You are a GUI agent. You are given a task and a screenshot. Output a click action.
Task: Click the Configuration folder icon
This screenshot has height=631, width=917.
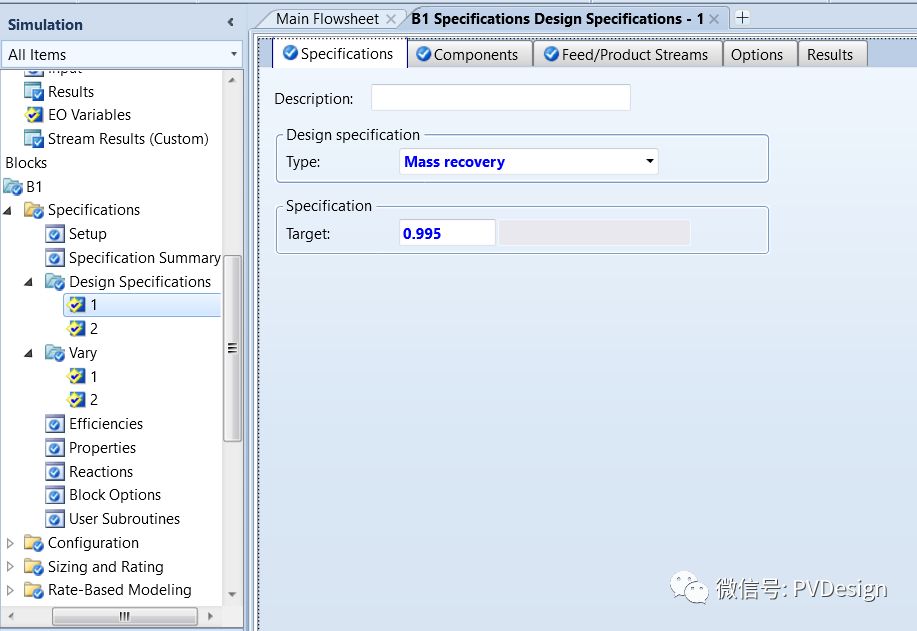click(x=33, y=543)
